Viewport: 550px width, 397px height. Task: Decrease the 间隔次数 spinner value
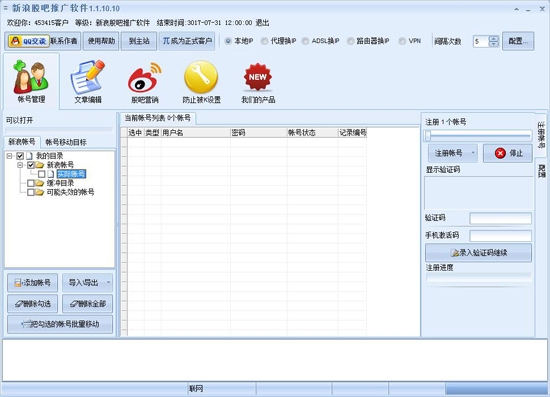point(493,44)
